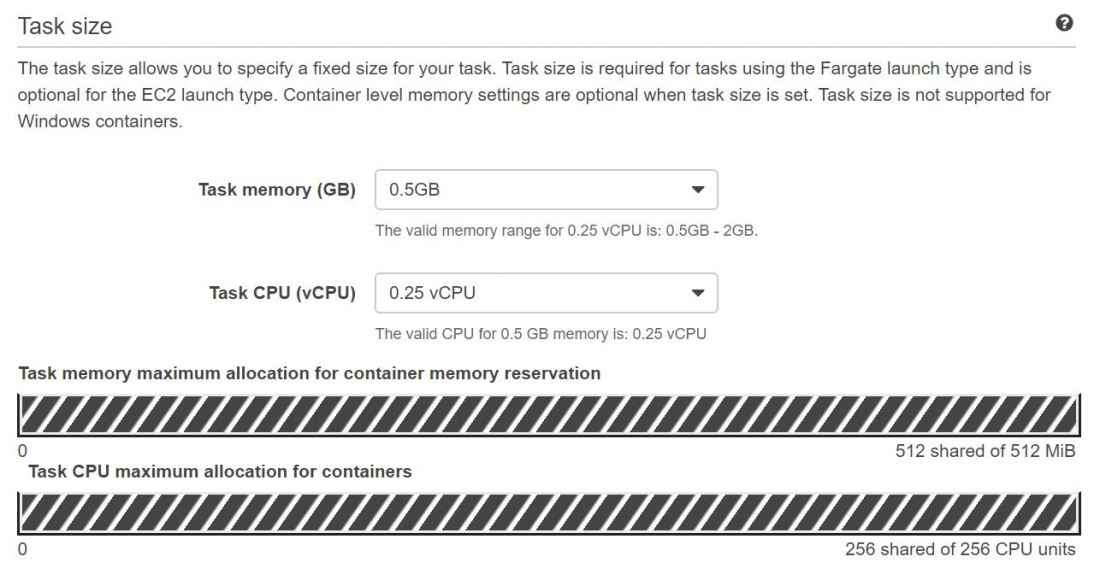Screen dimensions: 1100x574
Task: Open the Task CPU (vCPU) dropdown
Action: 545,293
